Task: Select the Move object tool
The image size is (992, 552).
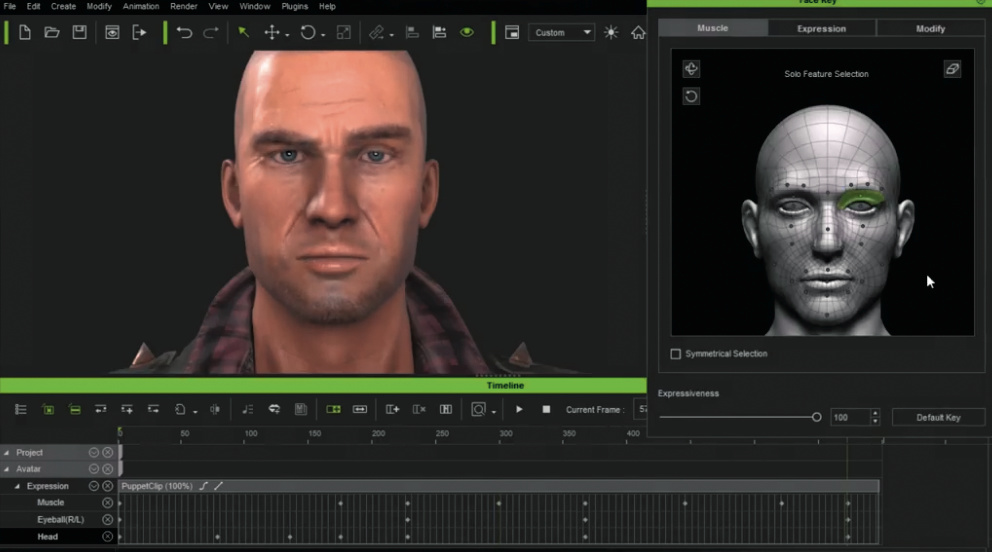Action: click(x=272, y=33)
